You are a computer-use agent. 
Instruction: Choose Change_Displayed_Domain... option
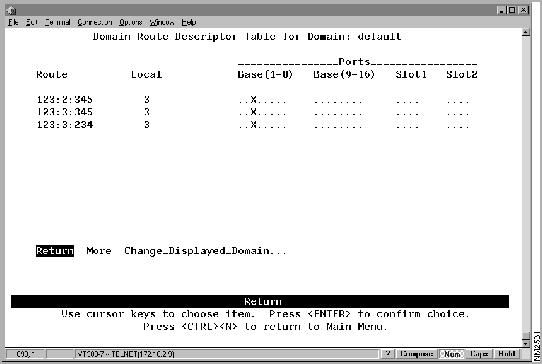tap(205, 251)
